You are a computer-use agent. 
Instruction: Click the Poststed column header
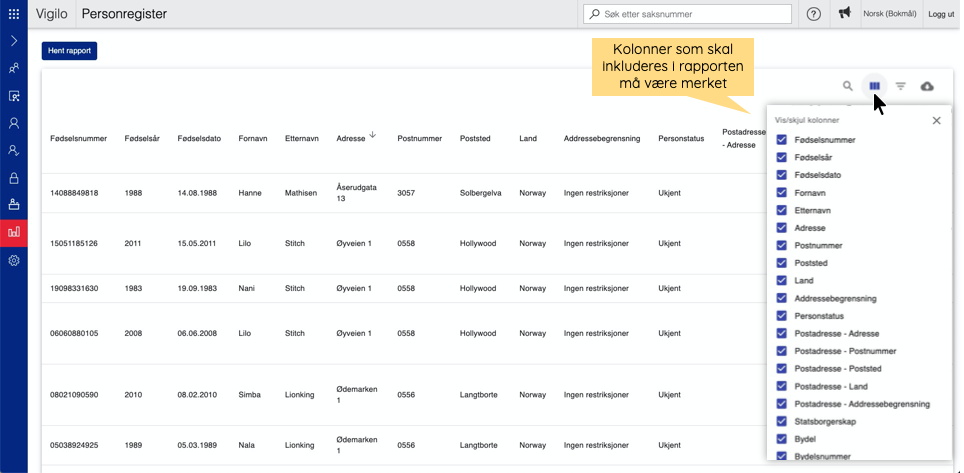tap(476, 139)
